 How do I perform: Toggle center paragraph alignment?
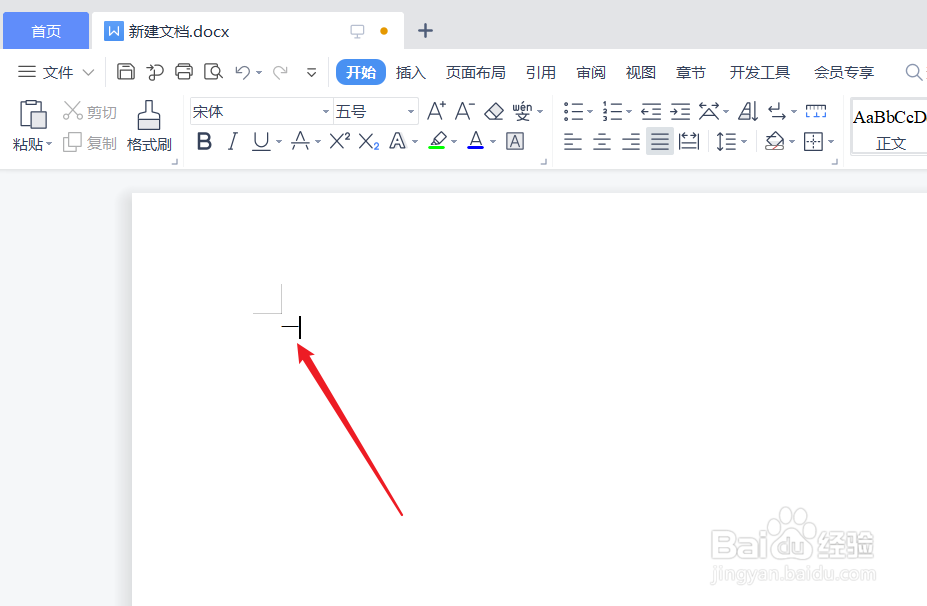tap(601, 141)
